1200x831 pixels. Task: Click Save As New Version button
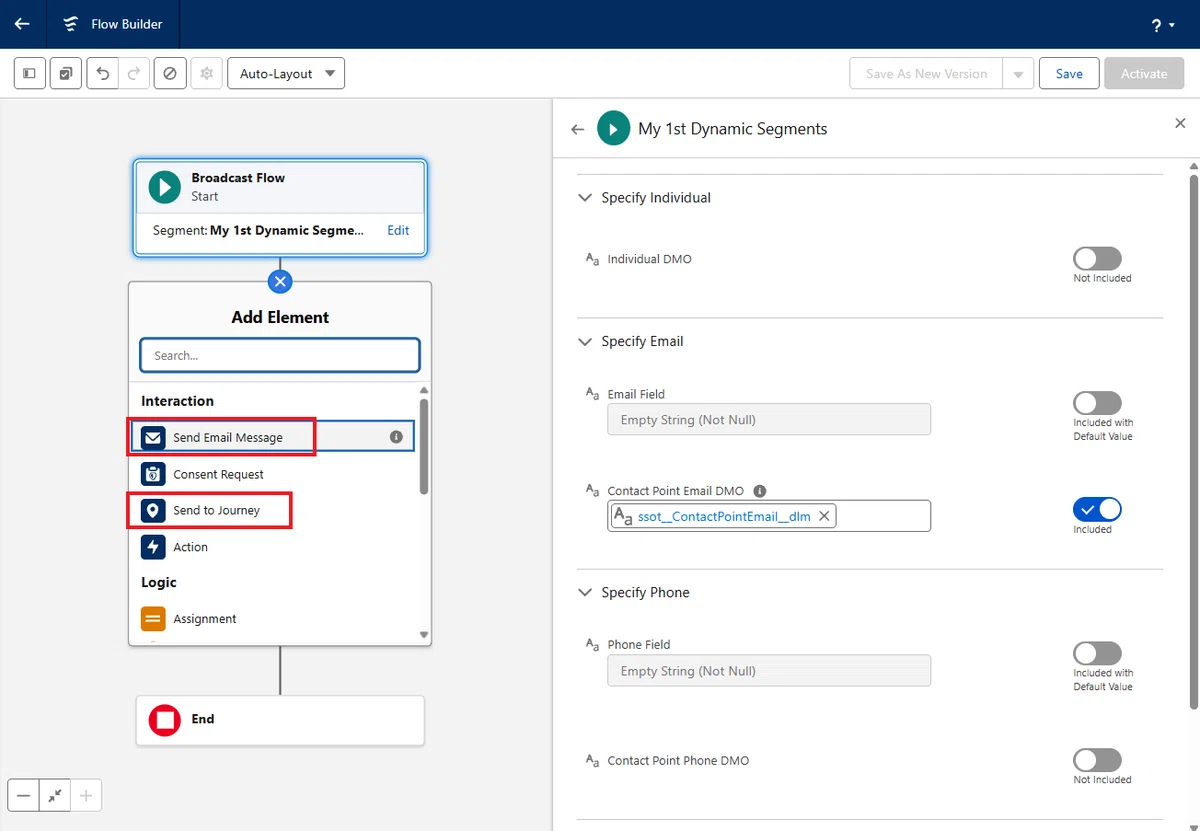click(926, 74)
